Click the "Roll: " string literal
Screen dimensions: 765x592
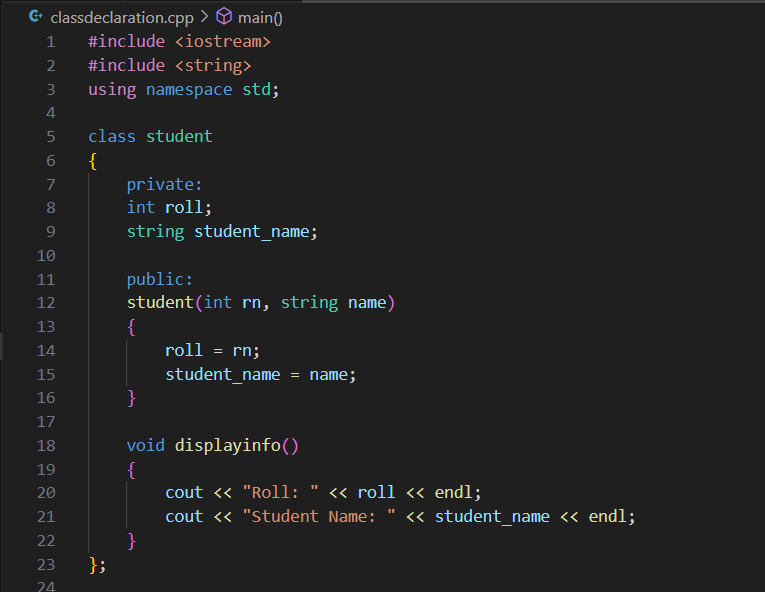point(281,493)
